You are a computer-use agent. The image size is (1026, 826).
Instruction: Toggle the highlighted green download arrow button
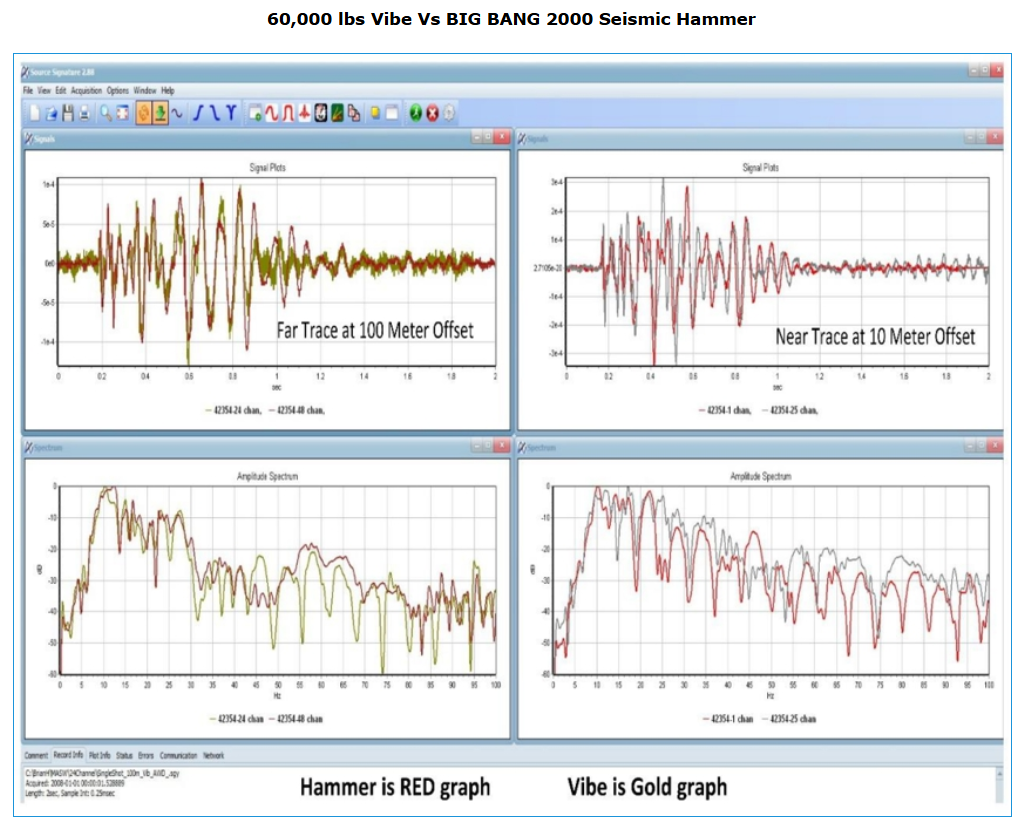point(159,113)
